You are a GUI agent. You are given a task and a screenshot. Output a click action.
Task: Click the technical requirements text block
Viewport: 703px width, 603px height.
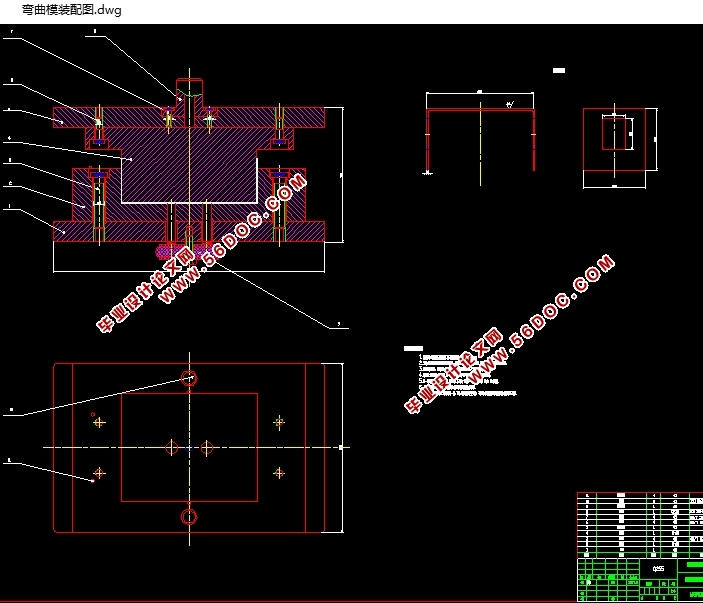pyautogui.click(x=461, y=373)
